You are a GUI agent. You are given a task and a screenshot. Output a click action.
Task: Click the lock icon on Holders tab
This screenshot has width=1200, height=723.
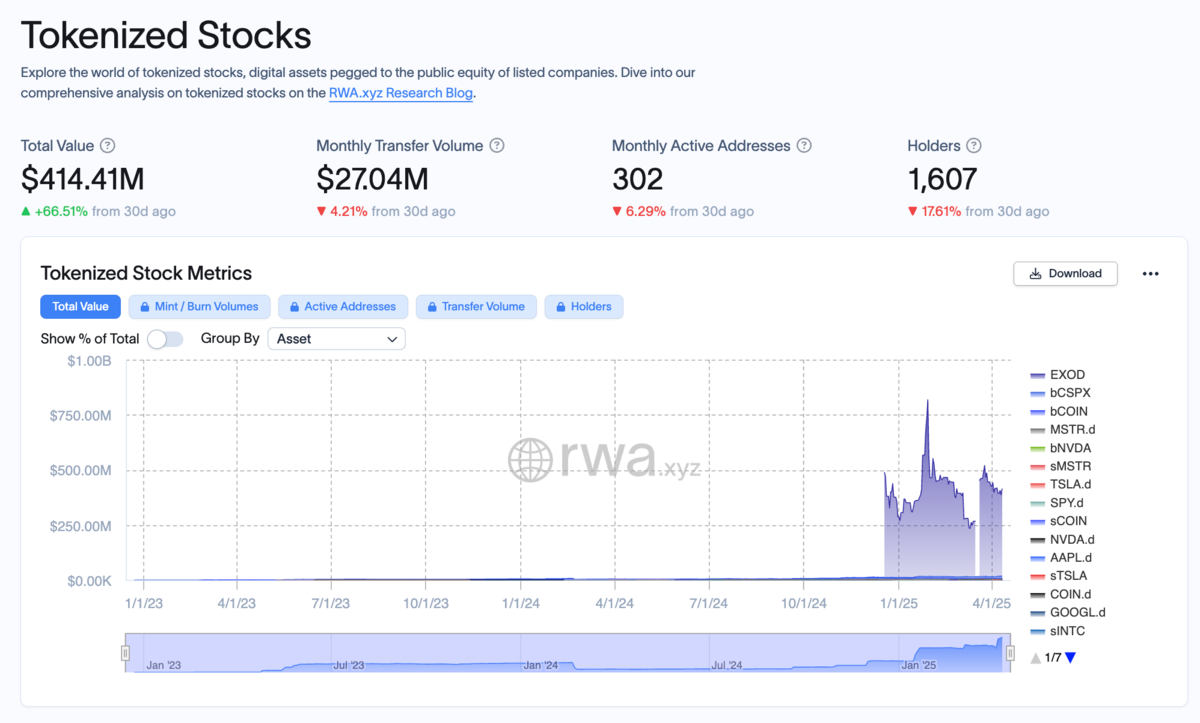[x=561, y=307]
